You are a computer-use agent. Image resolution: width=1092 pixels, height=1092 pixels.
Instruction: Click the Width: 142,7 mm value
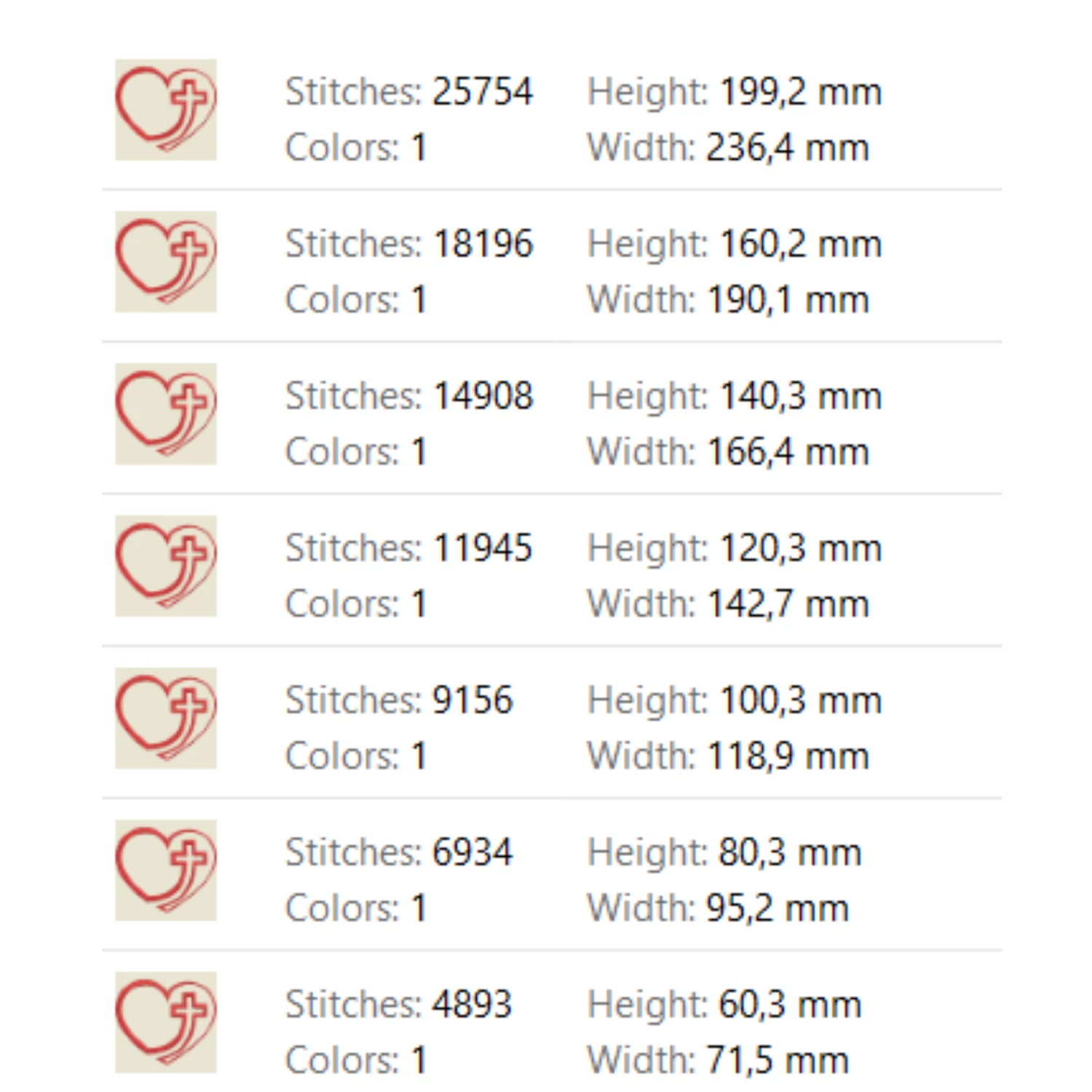728,604
